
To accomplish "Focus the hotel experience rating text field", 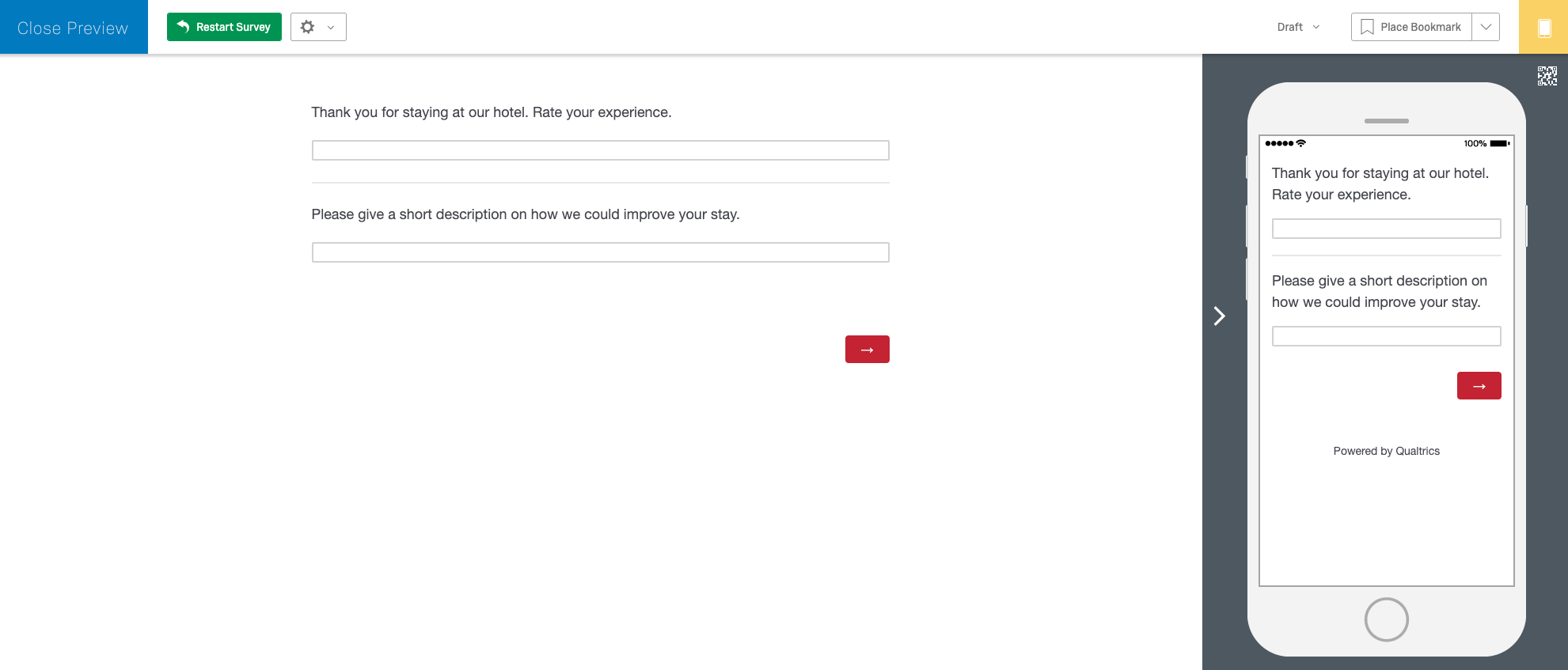I will 600,150.
